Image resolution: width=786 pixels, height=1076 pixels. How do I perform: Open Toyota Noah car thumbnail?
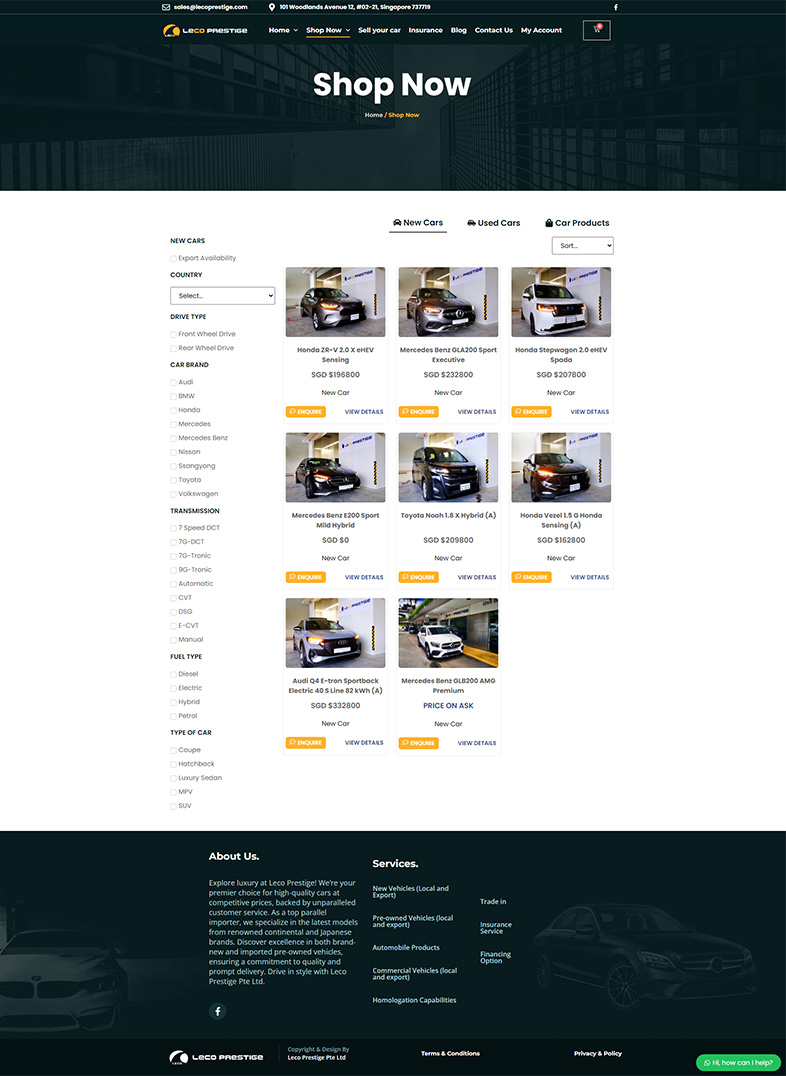click(x=448, y=467)
